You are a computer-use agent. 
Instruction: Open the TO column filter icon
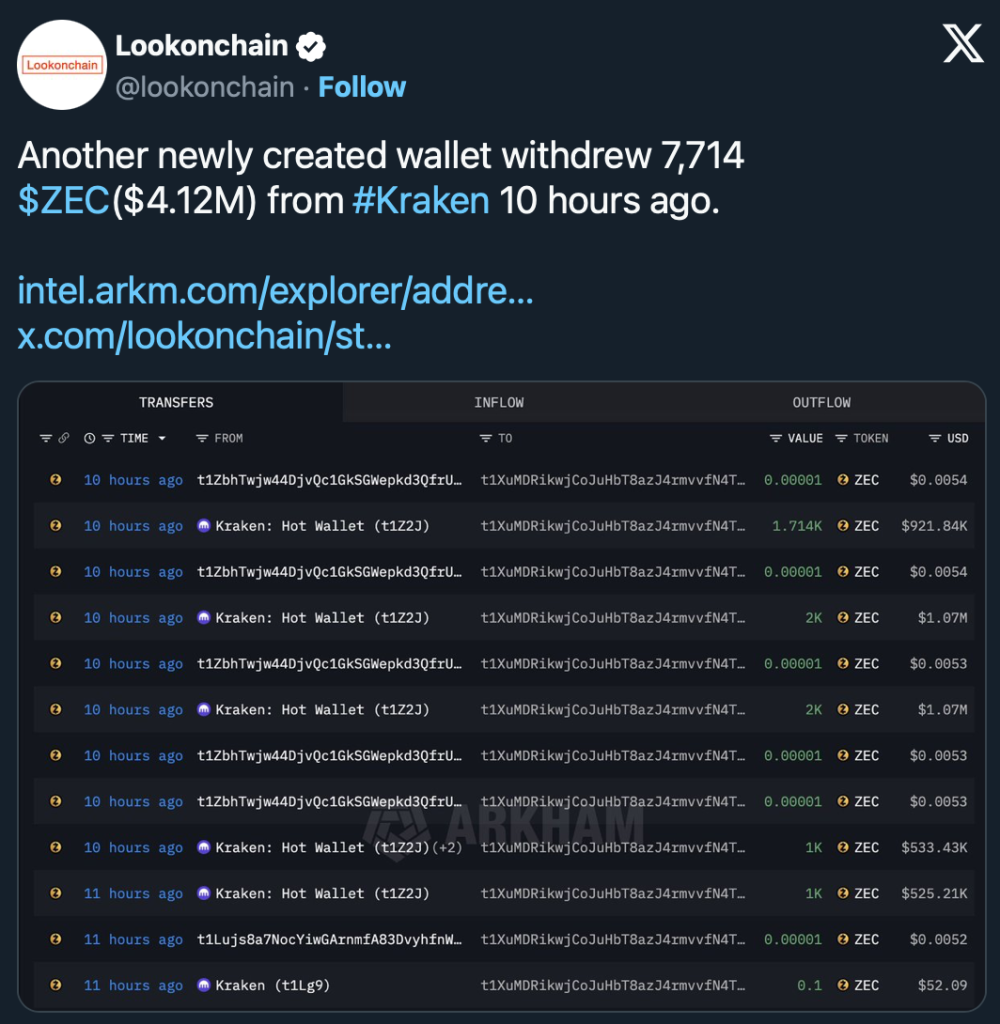[x=486, y=439]
